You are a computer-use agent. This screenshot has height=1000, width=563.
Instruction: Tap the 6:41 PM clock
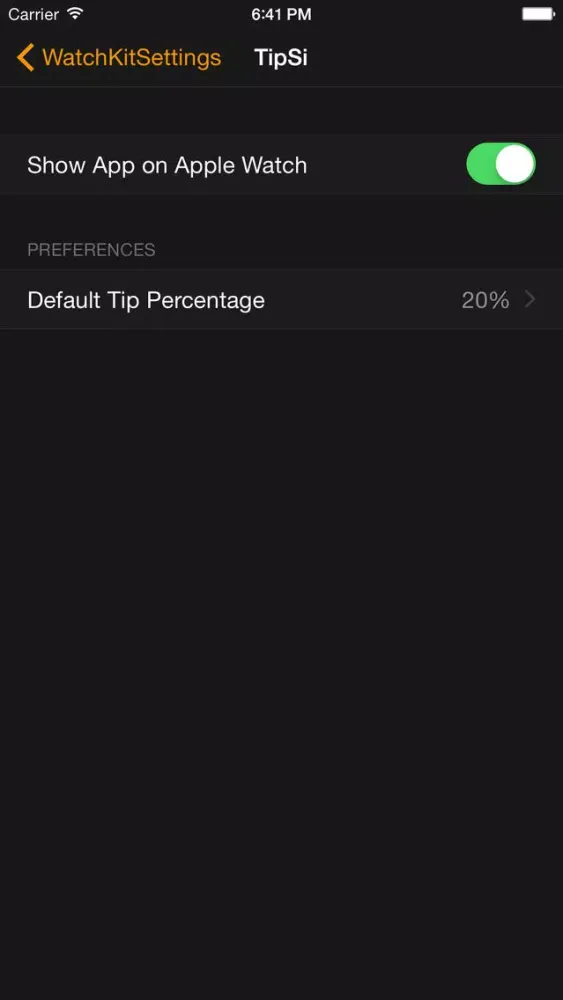281,14
